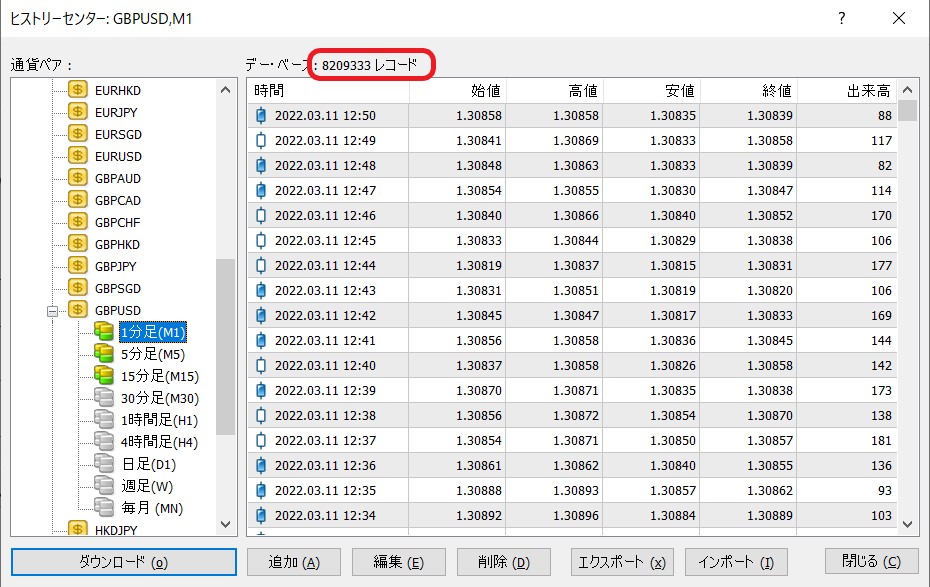Click candle icon of 2022.03.11 12:50 row

(x=262, y=116)
